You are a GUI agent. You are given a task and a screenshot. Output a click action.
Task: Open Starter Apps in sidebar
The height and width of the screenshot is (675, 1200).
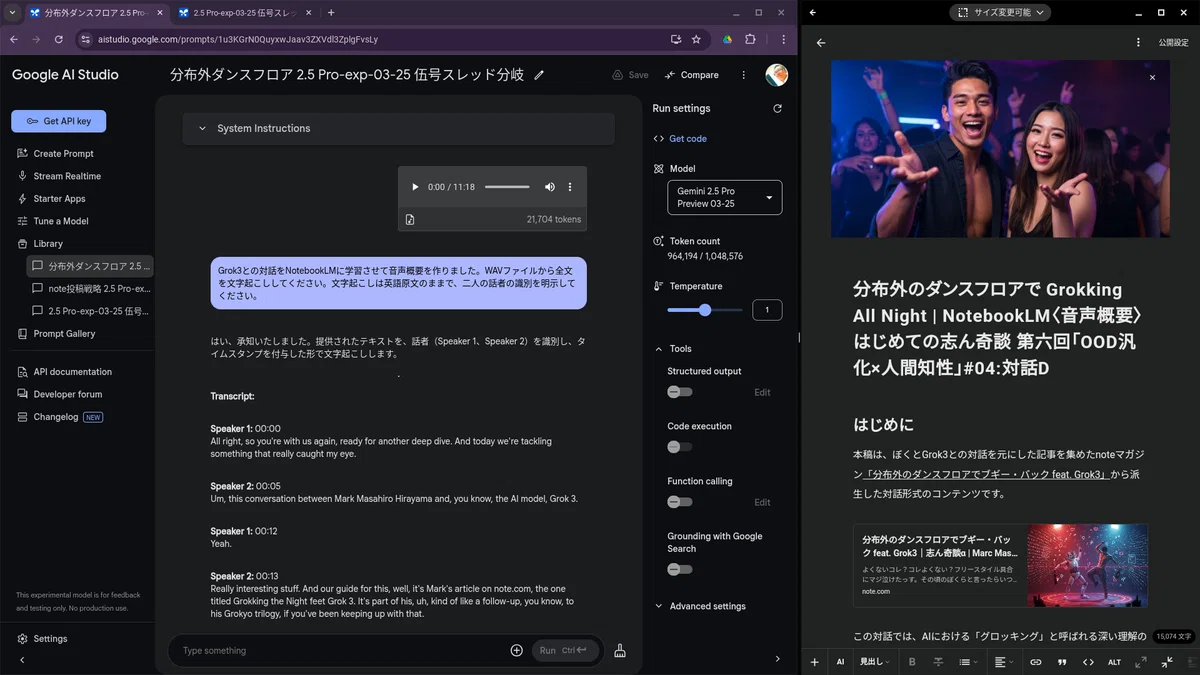click(x=59, y=199)
